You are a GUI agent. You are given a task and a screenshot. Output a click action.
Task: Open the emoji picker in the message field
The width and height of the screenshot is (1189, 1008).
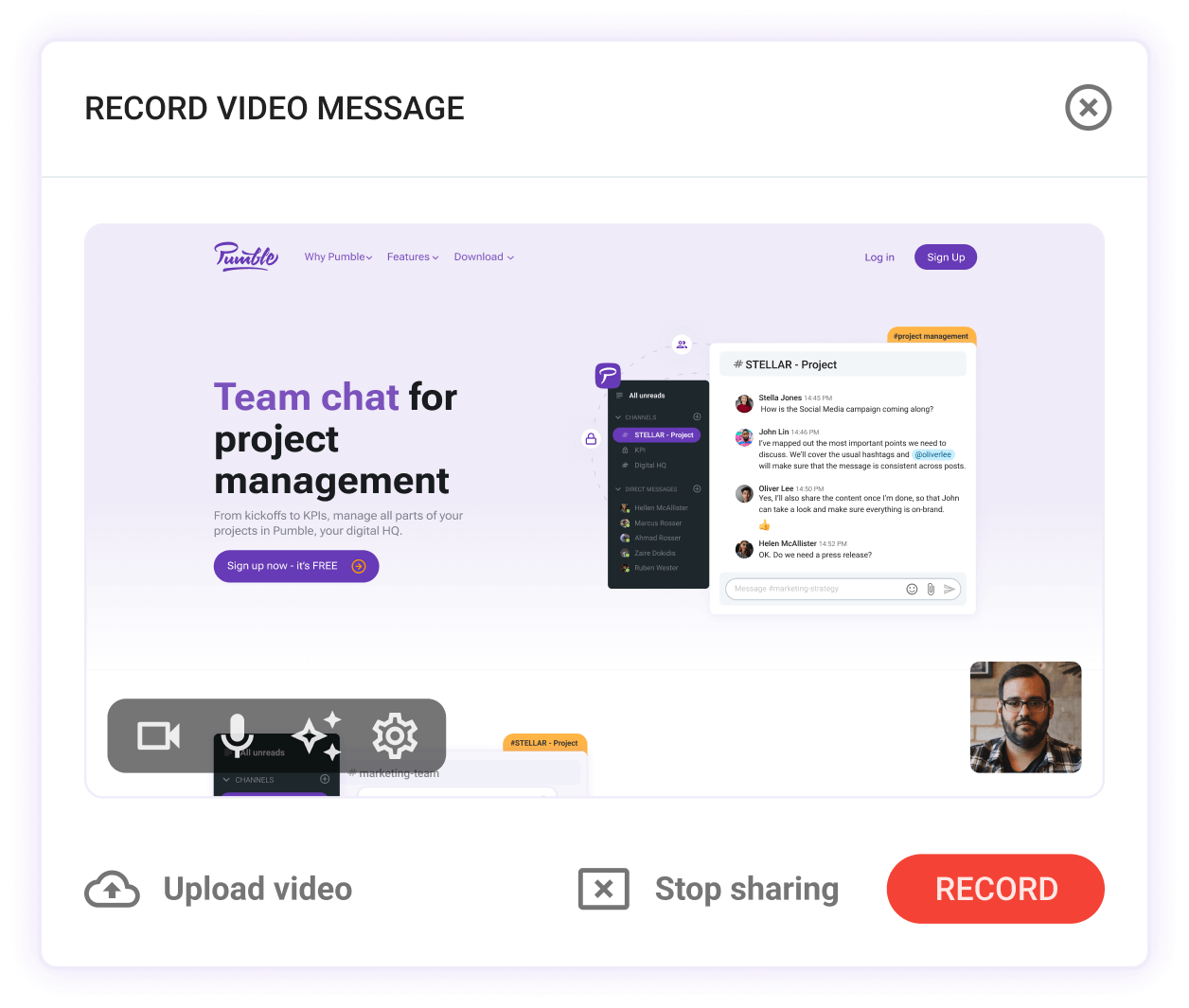click(911, 588)
